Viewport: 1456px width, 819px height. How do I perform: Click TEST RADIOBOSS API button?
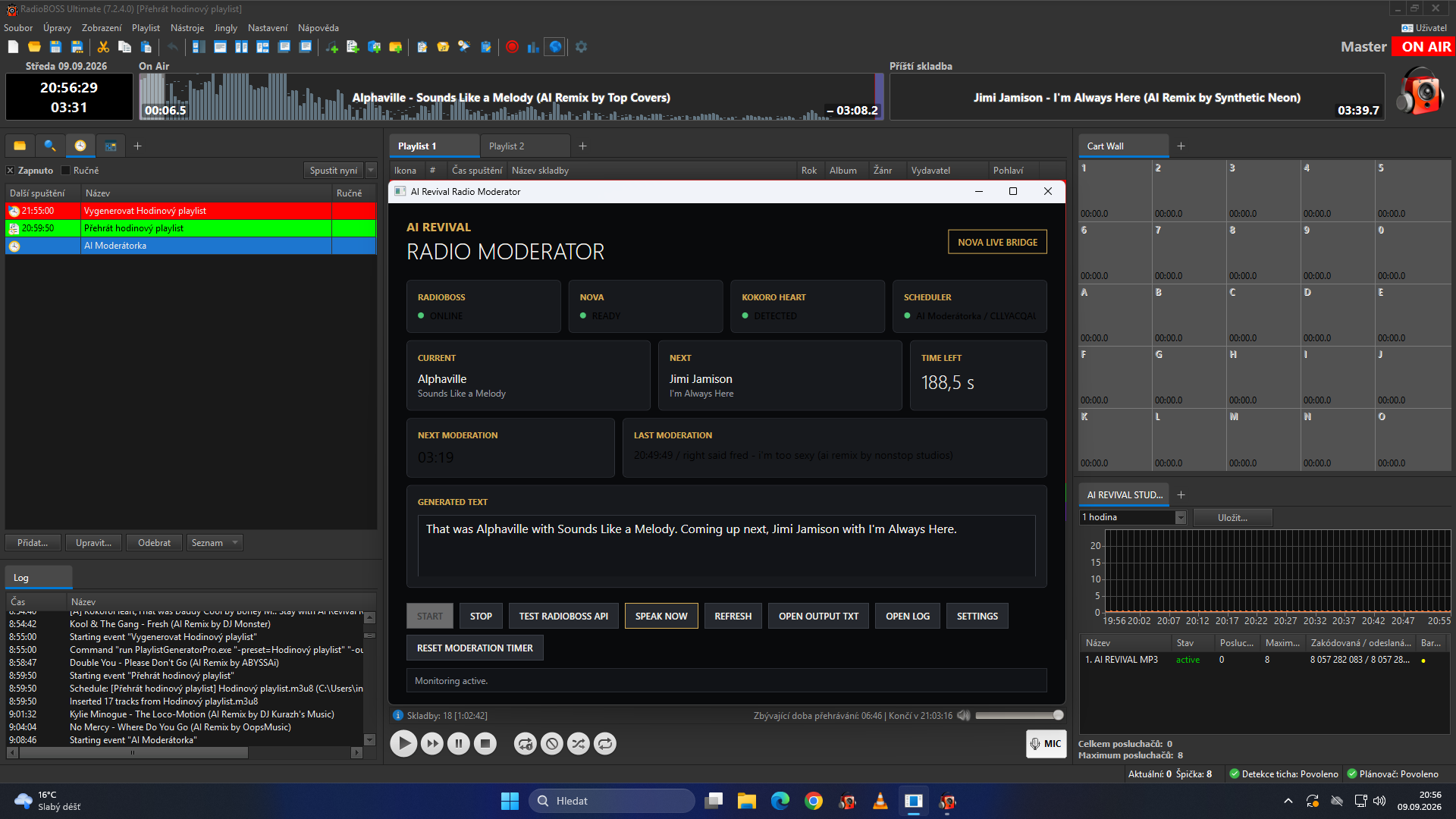coord(563,617)
